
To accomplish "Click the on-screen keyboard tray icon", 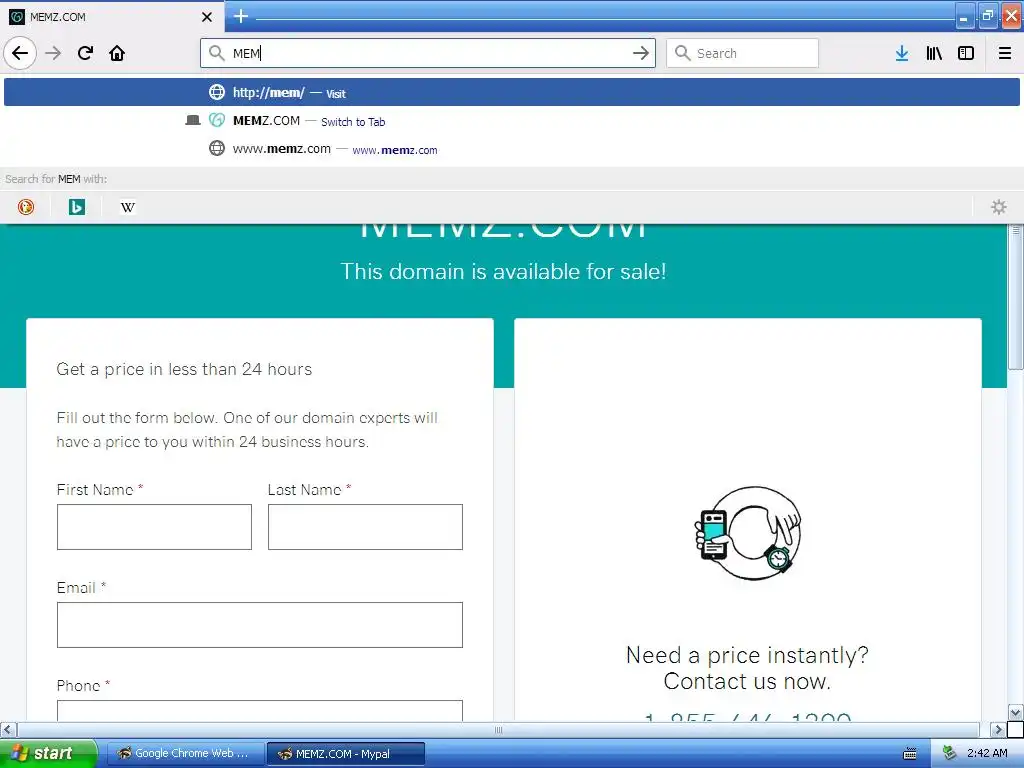I will (x=910, y=754).
